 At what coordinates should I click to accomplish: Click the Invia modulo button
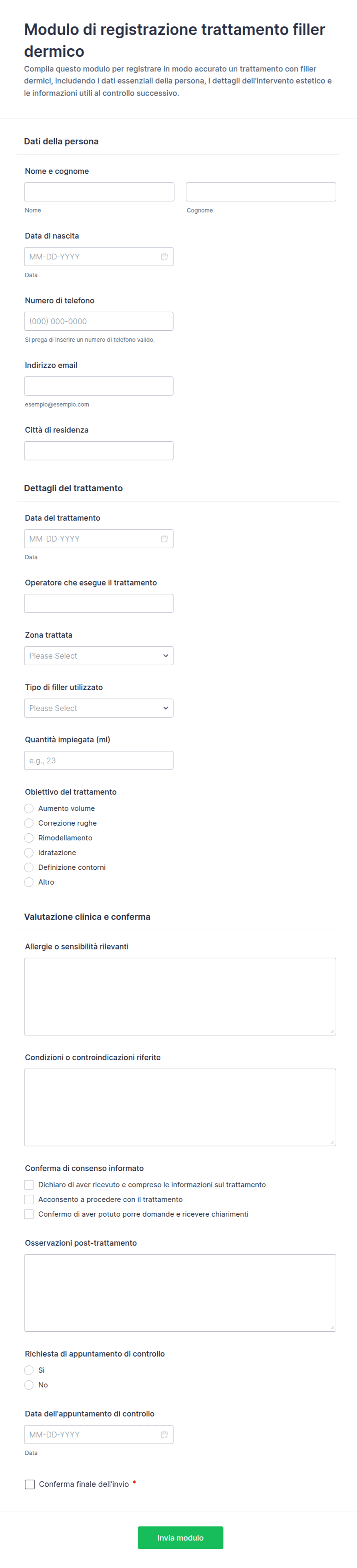180,1538
